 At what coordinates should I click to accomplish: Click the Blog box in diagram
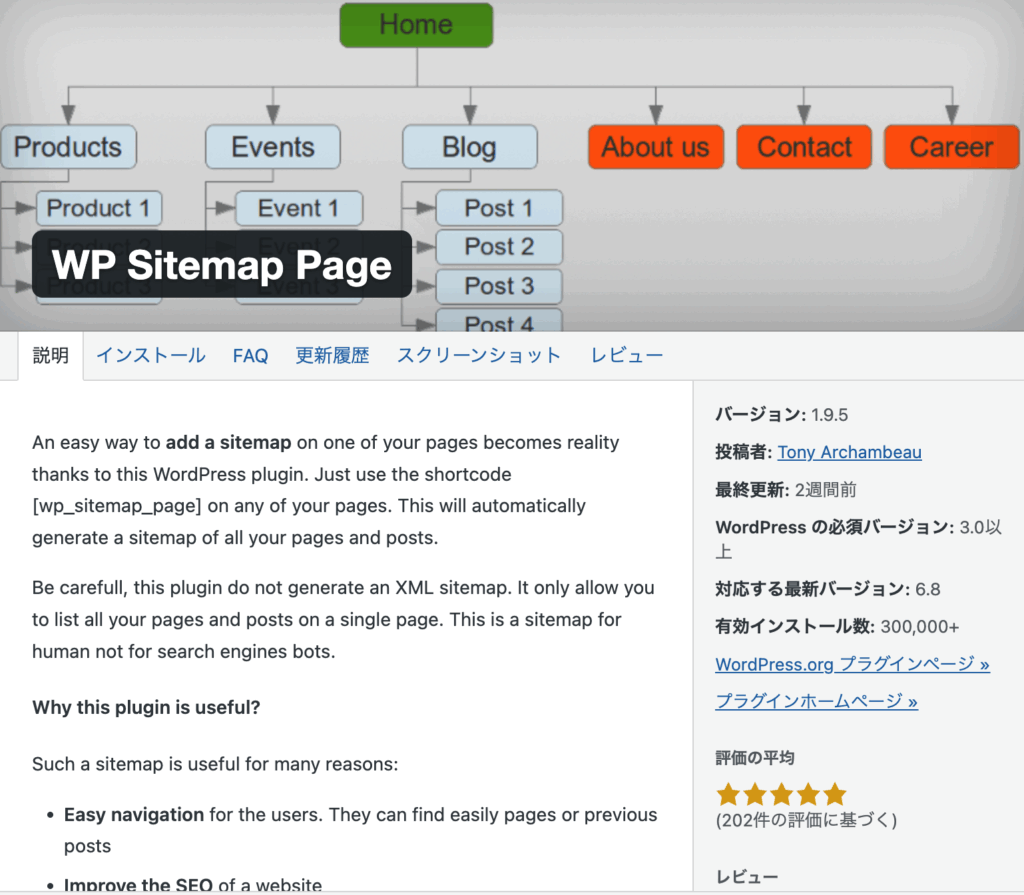(470, 147)
